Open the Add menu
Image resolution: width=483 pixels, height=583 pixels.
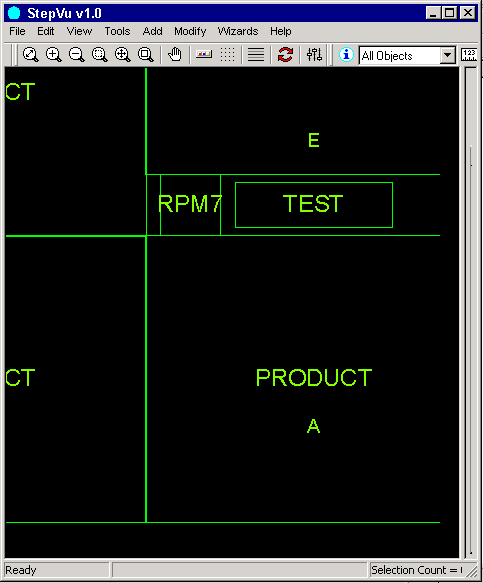coord(152,31)
